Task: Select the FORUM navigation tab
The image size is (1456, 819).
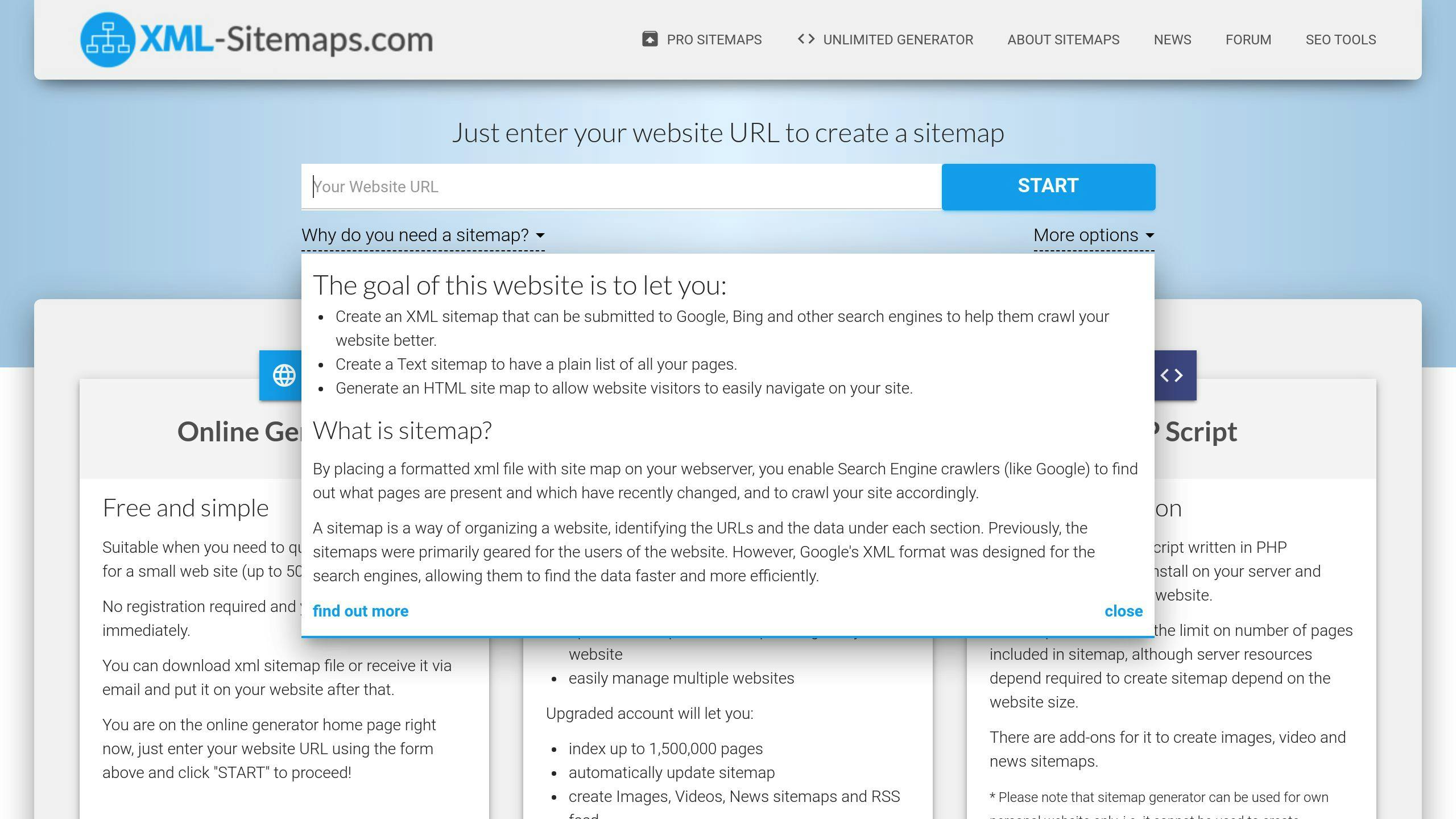Action: coord(1249,40)
